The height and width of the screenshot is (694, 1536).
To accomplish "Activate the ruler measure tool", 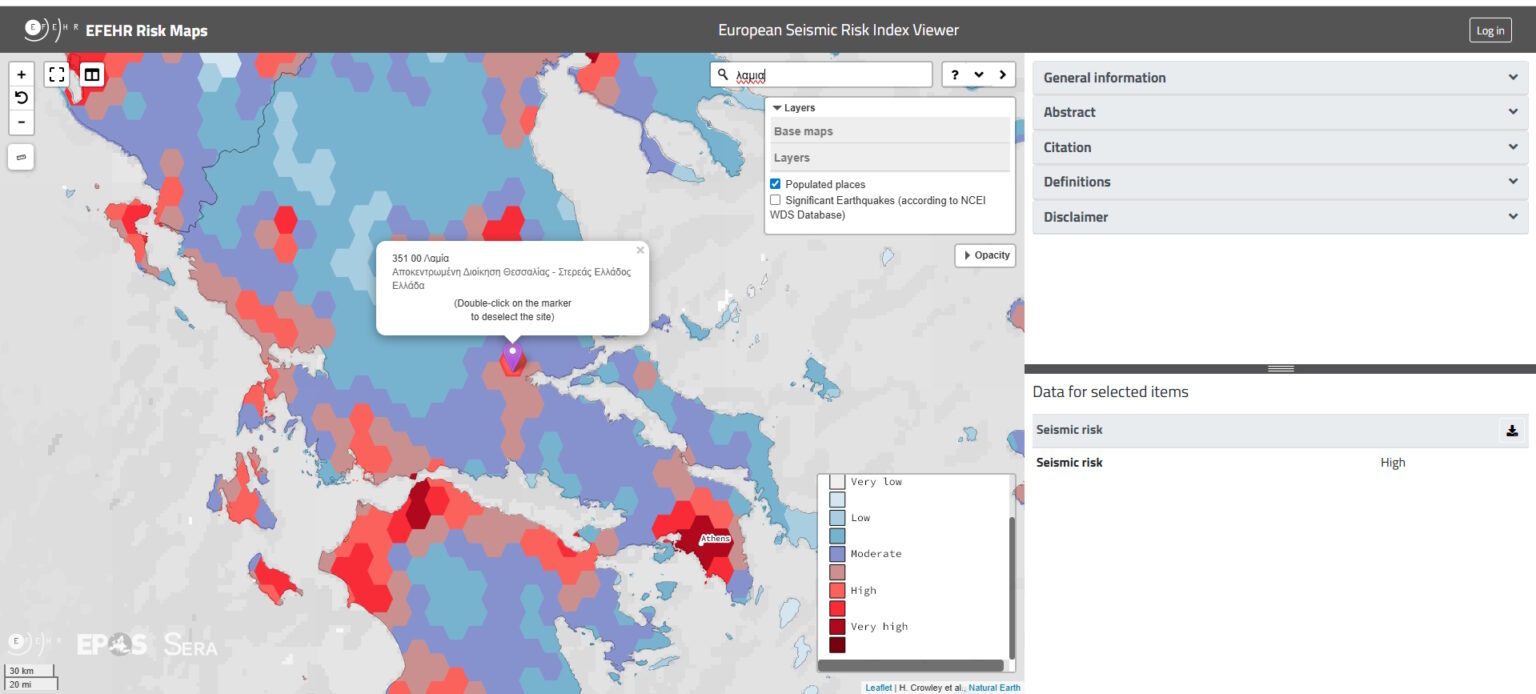I will pos(21,157).
